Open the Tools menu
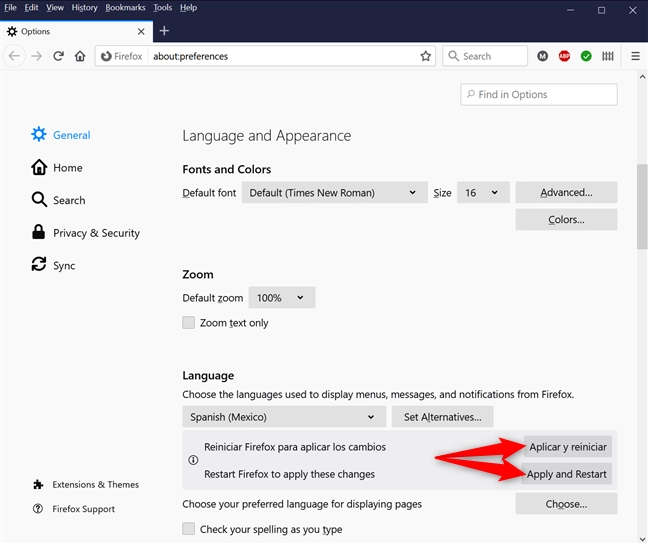The height and width of the screenshot is (544, 648). point(162,7)
